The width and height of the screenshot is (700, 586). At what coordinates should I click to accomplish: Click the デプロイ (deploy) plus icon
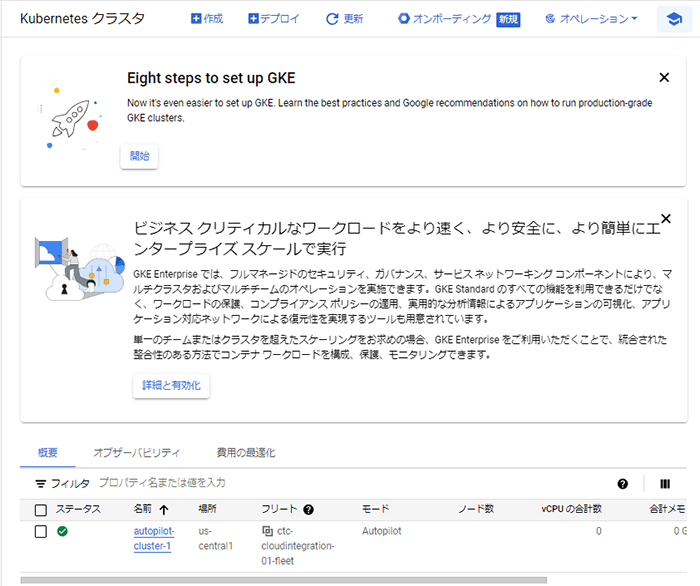coord(253,18)
